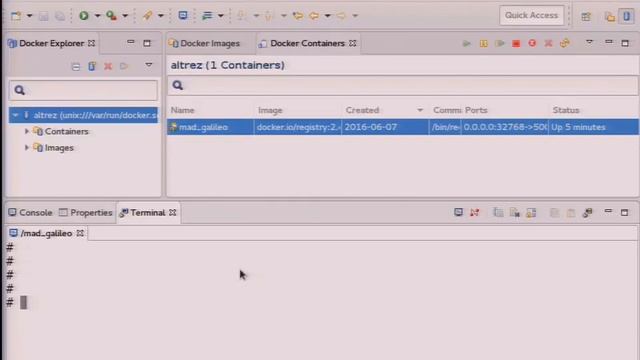Click the Back navigation arrow icon
This screenshot has width=640, height=360.
pos(314,16)
